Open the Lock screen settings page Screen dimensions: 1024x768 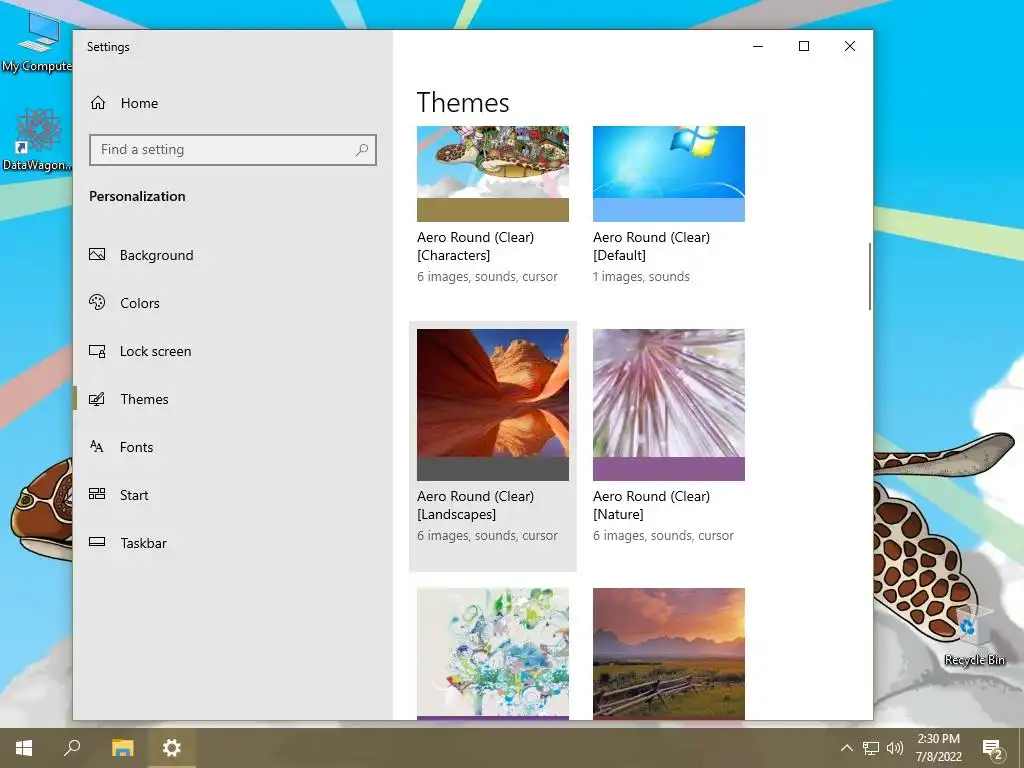155,351
